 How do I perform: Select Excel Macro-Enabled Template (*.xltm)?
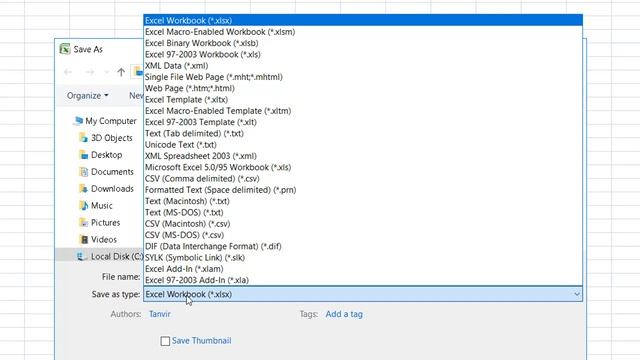click(363, 111)
